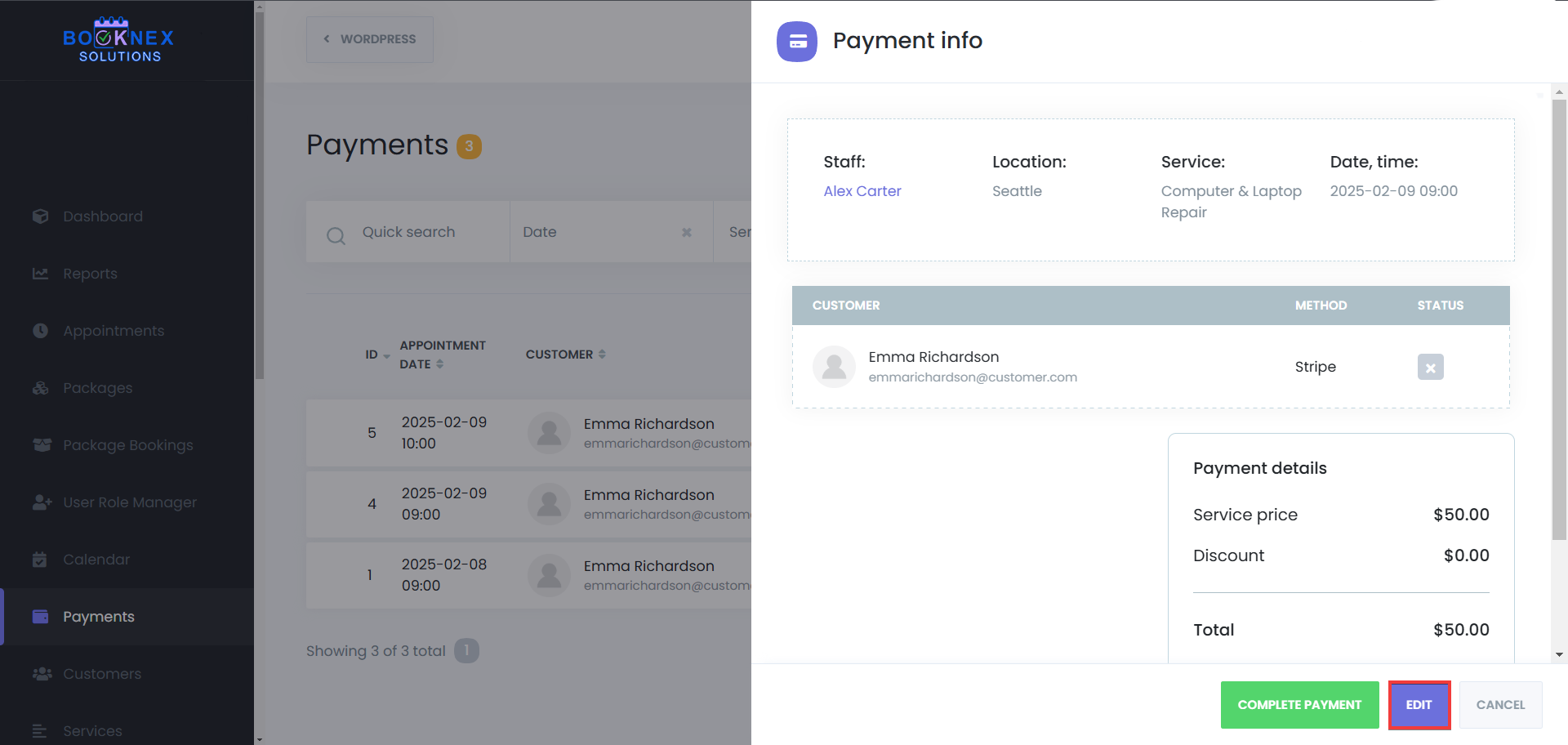Open the Edit payment form

tap(1419, 704)
